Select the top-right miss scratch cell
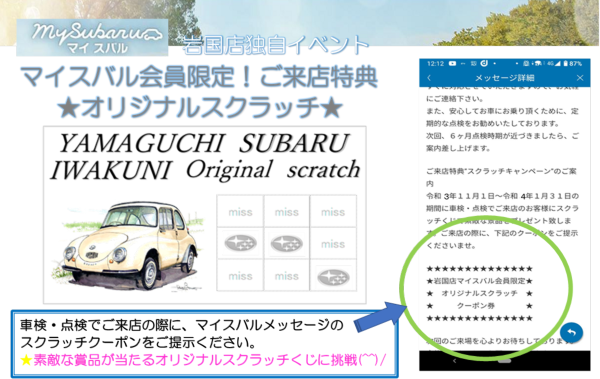The width and height of the screenshot is (600, 379). [x=333, y=212]
